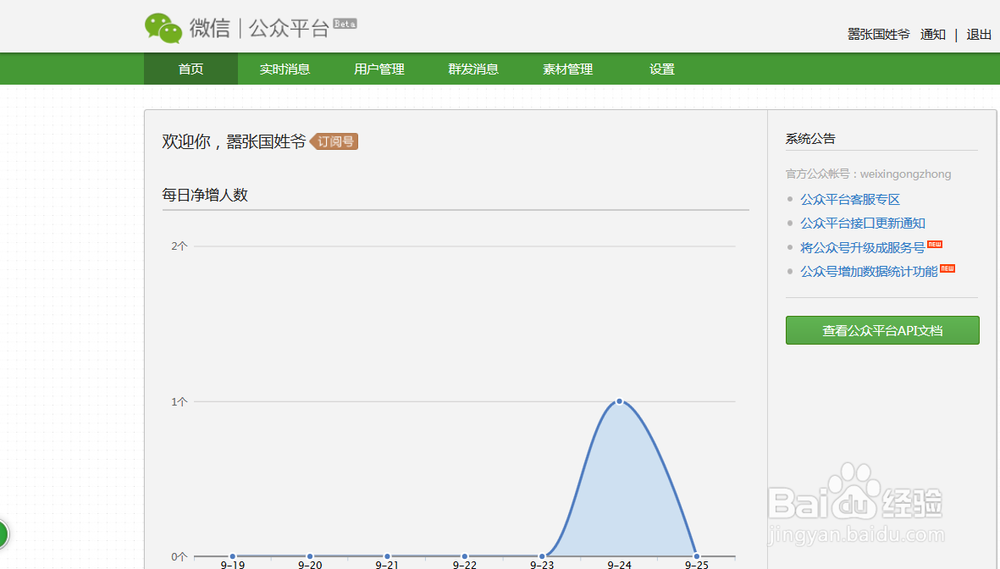The image size is (1000, 569).
Task: Go to 用户管理 tab
Action: (x=379, y=69)
